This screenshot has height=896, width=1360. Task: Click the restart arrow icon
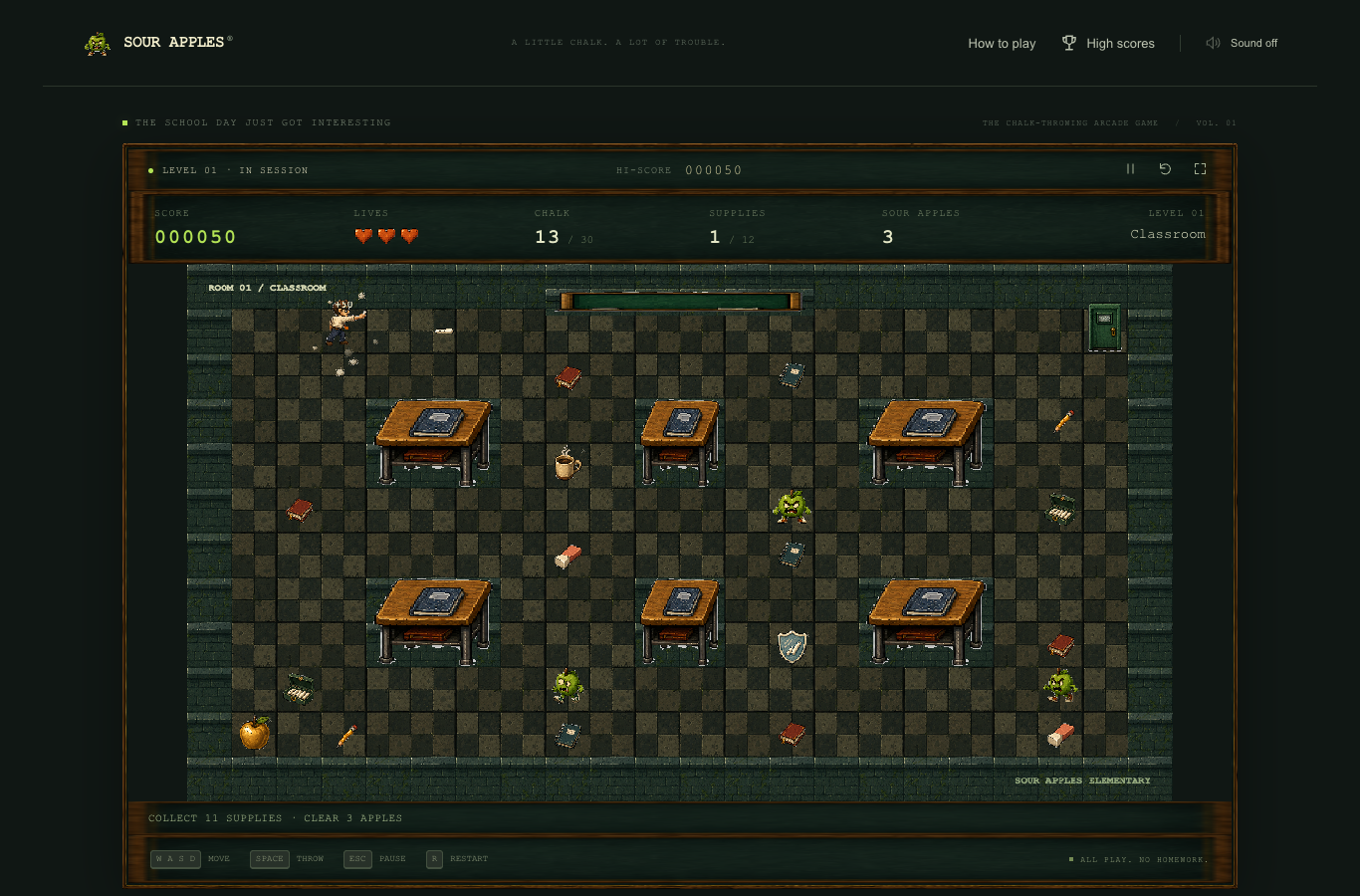[x=1165, y=169]
